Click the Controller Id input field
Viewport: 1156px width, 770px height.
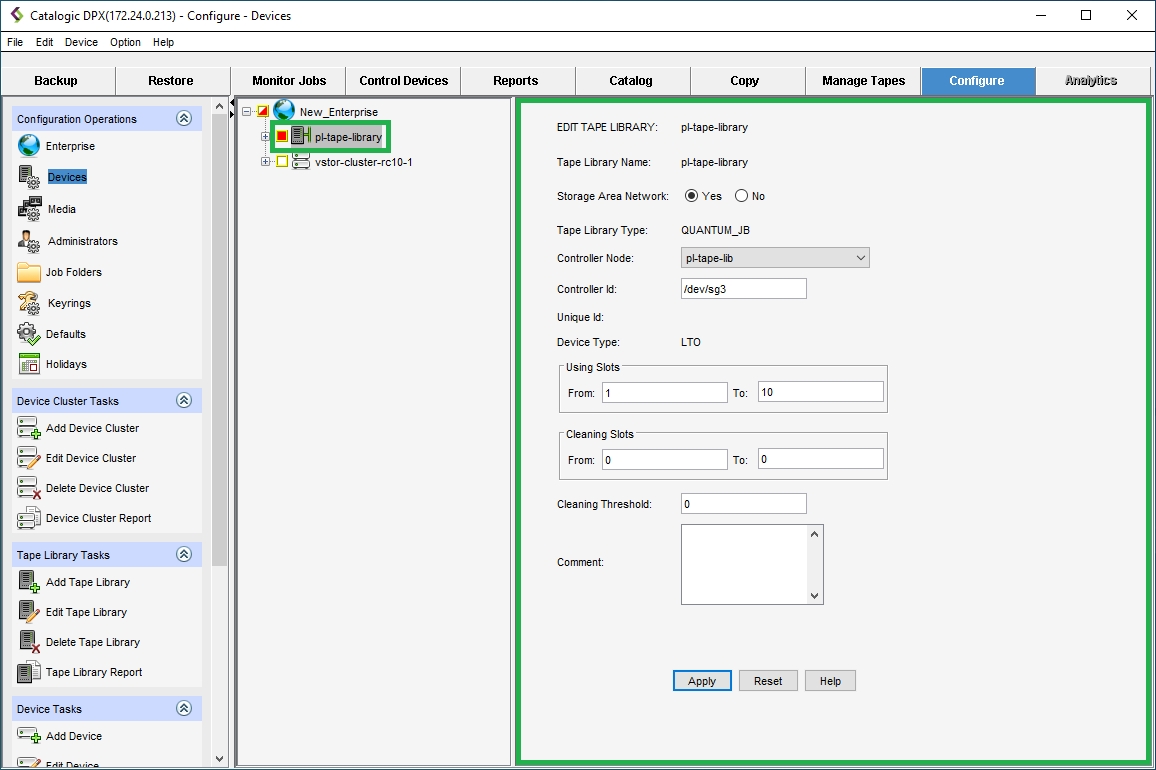tap(743, 289)
